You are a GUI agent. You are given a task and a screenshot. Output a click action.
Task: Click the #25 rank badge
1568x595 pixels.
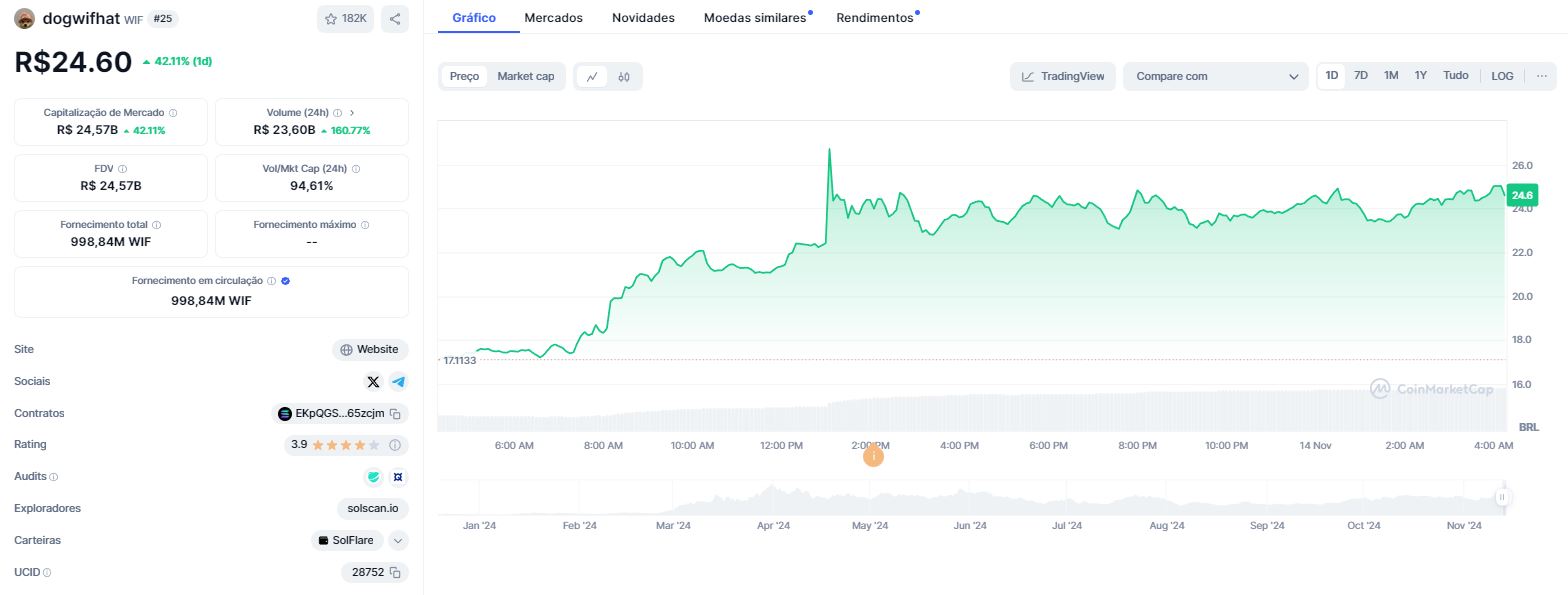coord(163,19)
